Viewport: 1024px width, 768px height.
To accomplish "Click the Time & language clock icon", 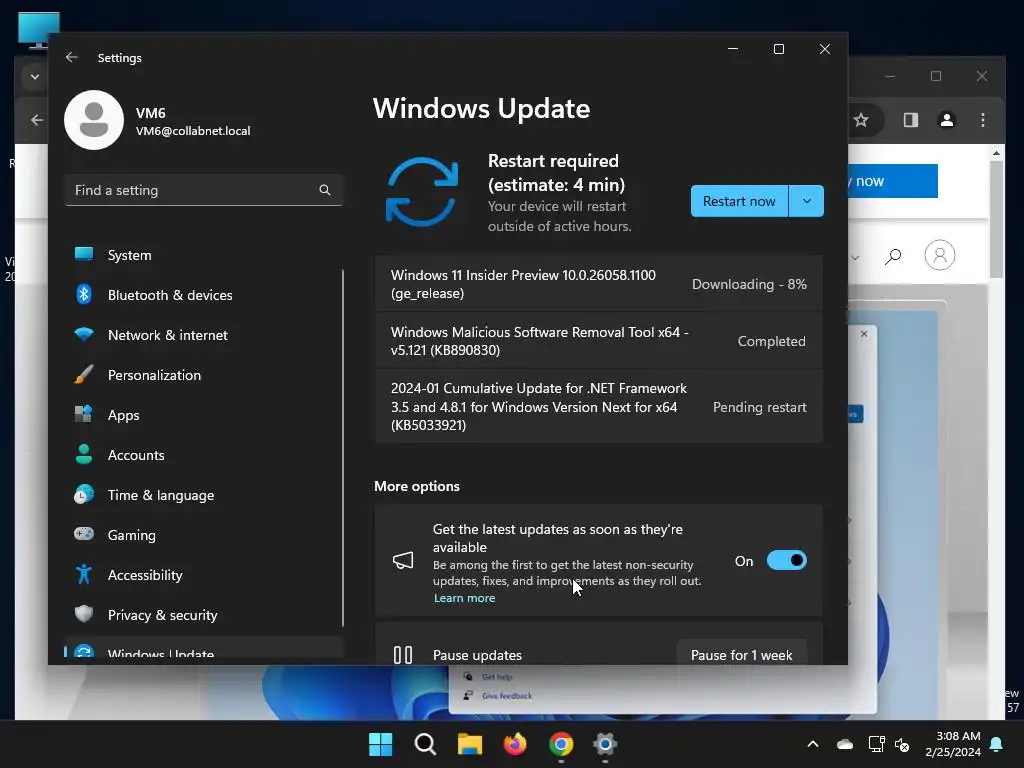I will point(84,494).
